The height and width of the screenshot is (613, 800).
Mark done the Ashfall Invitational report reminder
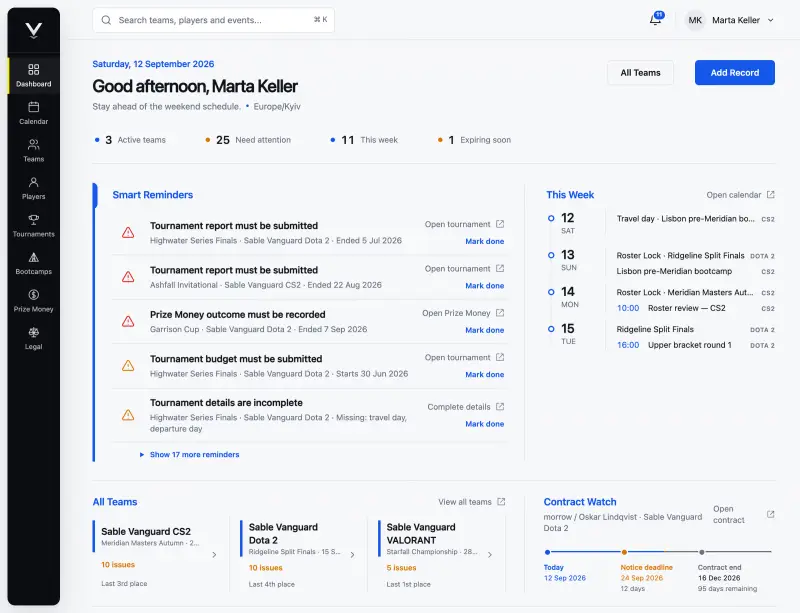point(485,285)
